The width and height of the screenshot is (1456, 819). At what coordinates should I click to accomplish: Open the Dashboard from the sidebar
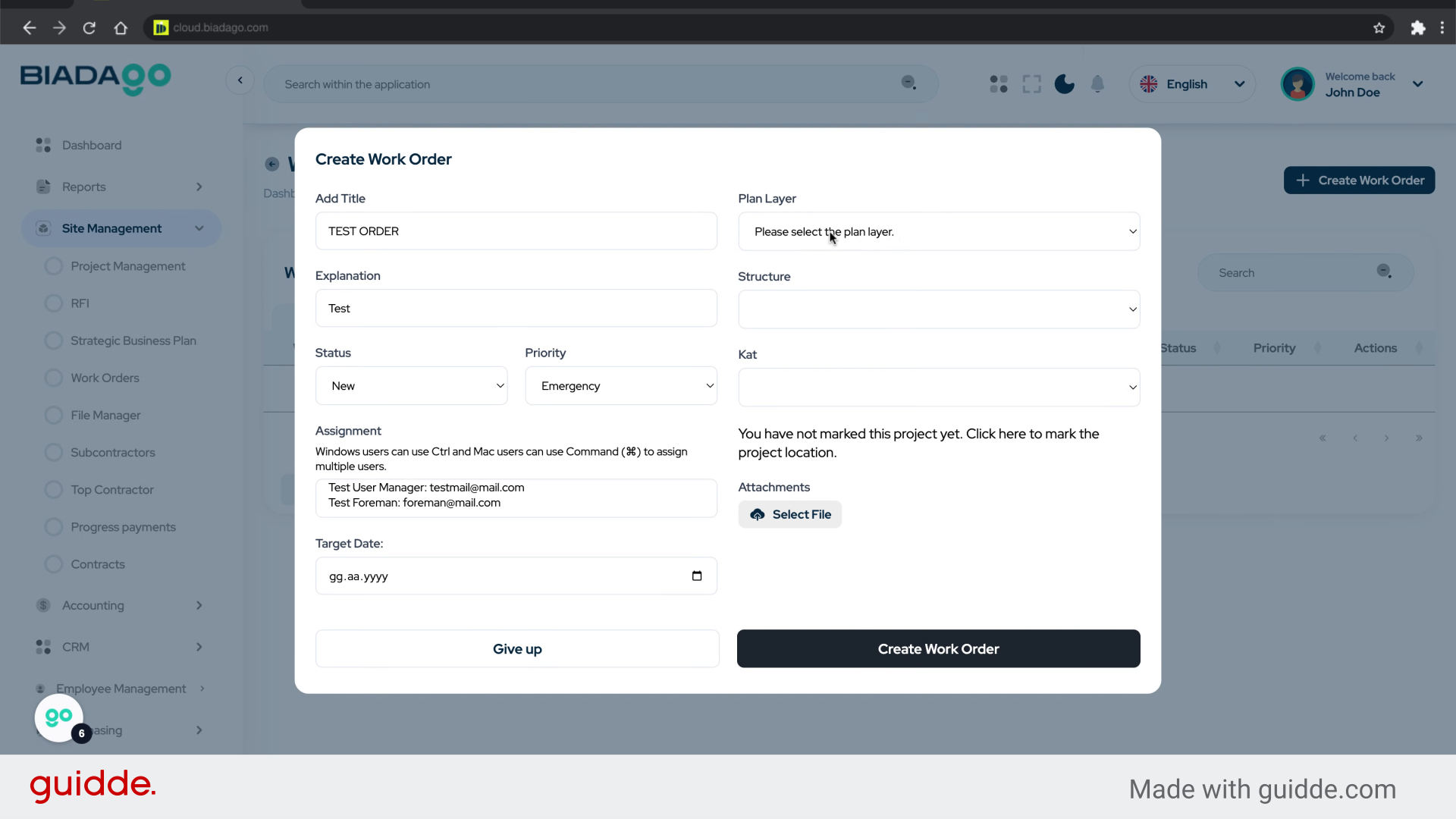92,145
